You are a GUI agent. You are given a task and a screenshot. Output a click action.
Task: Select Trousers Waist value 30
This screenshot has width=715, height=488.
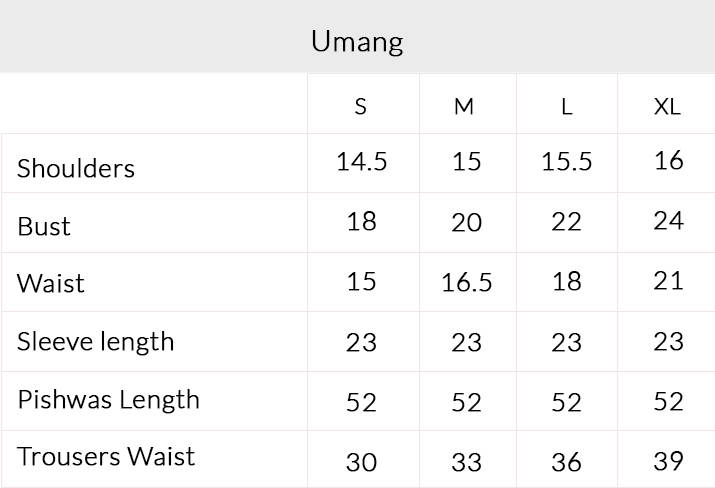pos(361,462)
